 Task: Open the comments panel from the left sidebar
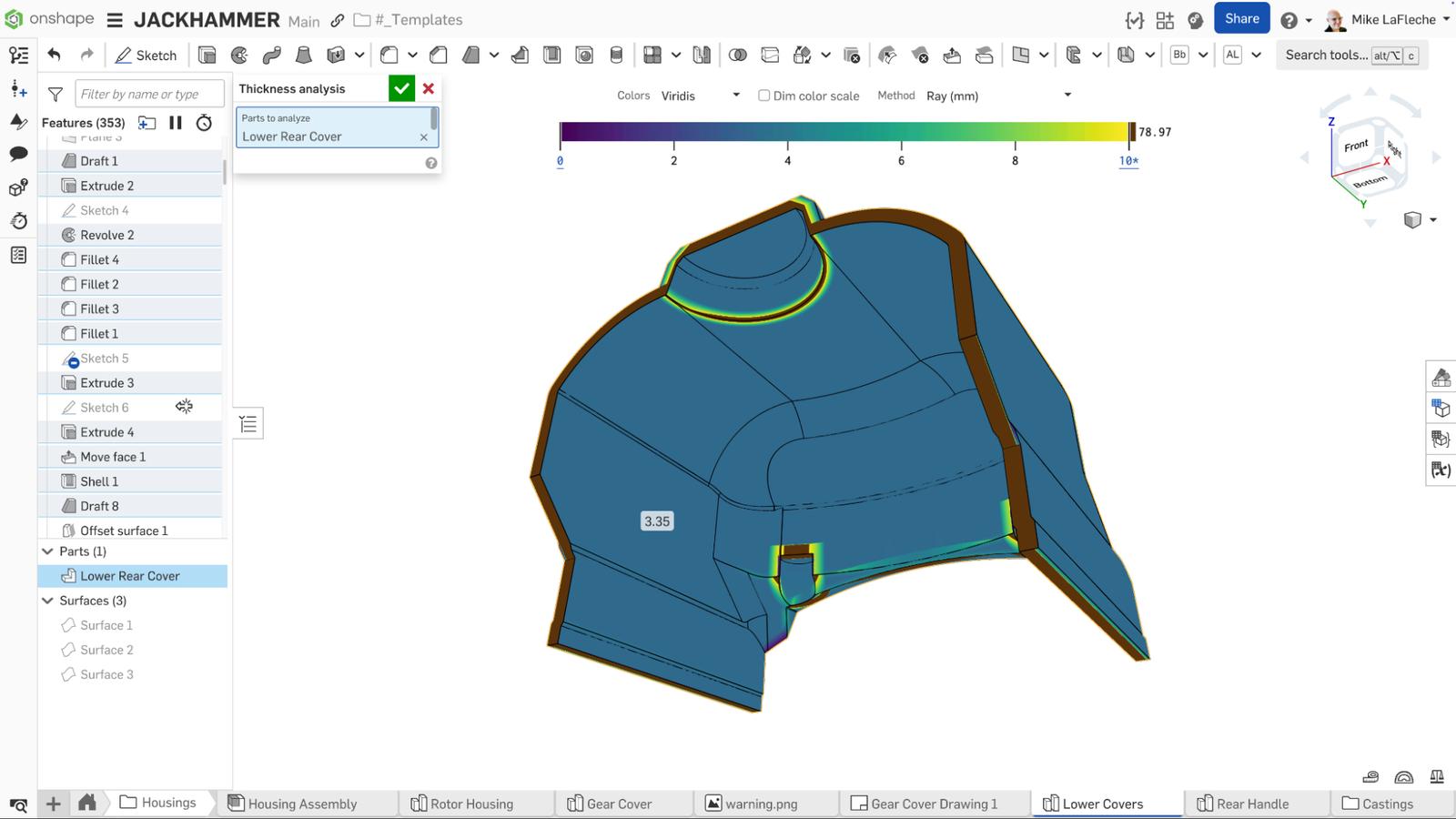coord(18,155)
